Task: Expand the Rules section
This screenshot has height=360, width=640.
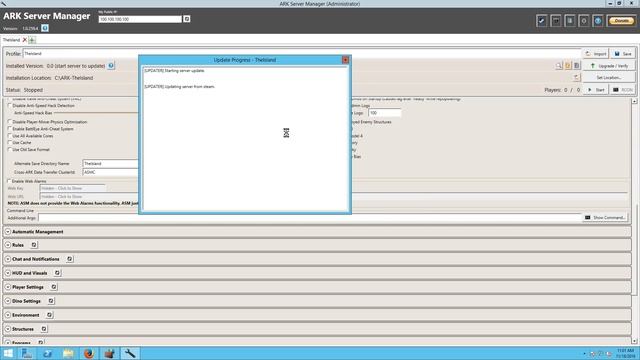Action: (x=8, y=245)
